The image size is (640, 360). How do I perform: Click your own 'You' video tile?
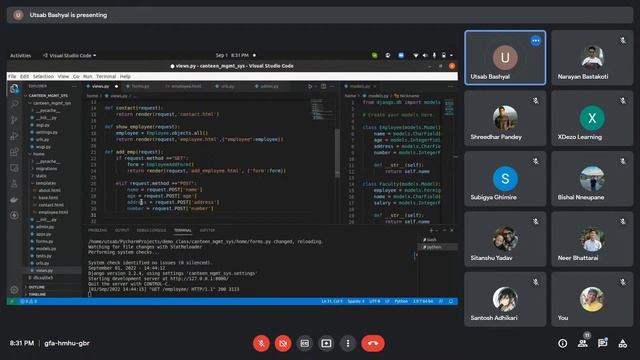592,299
